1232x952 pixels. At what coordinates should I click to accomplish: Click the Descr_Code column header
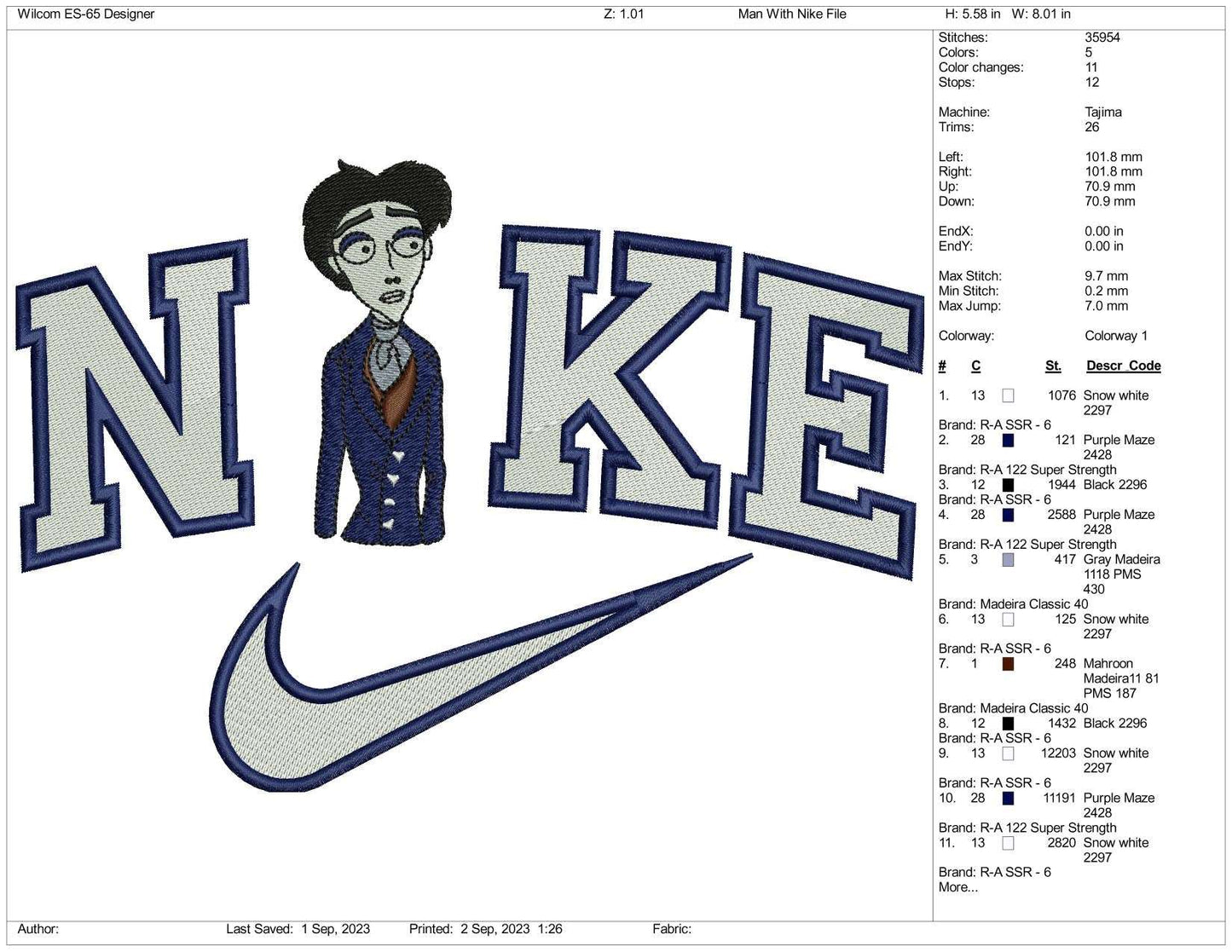(1123, 366)
